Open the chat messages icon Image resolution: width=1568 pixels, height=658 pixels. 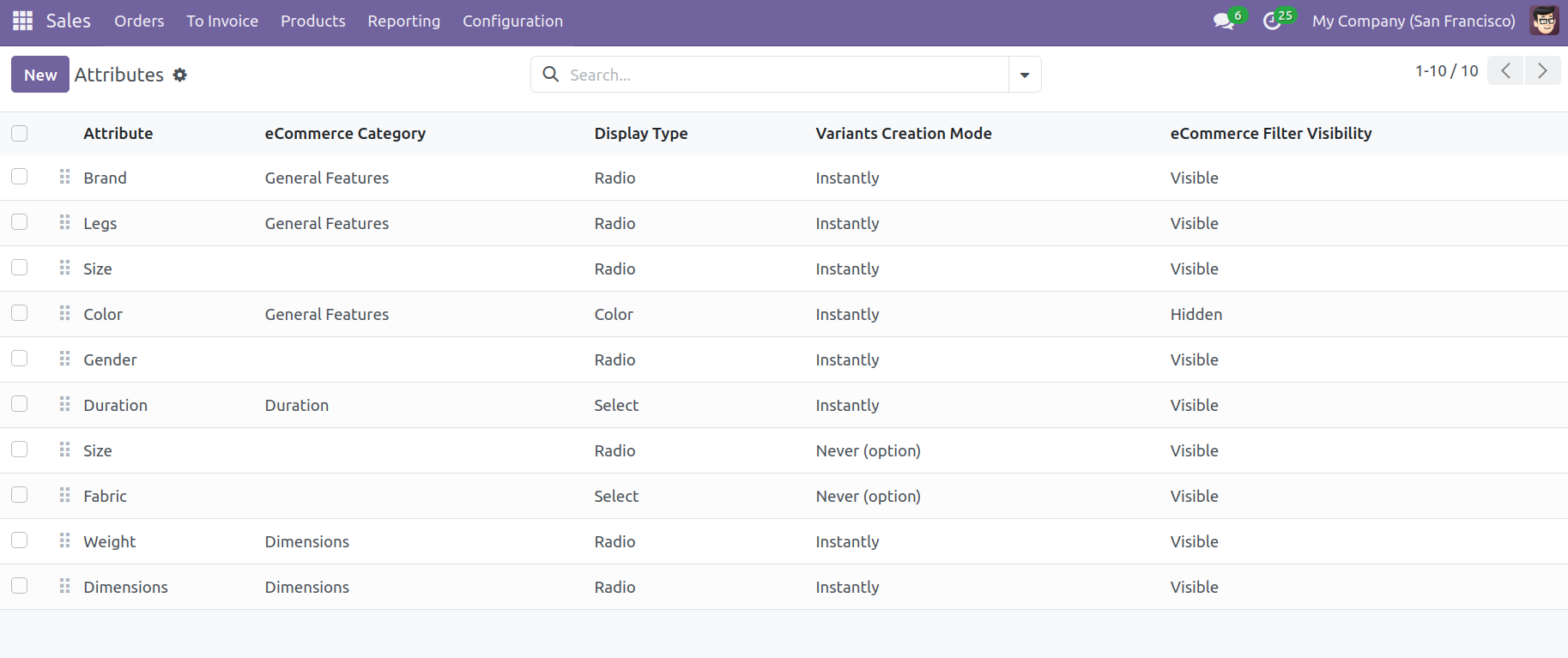(x=1223, y=21)
